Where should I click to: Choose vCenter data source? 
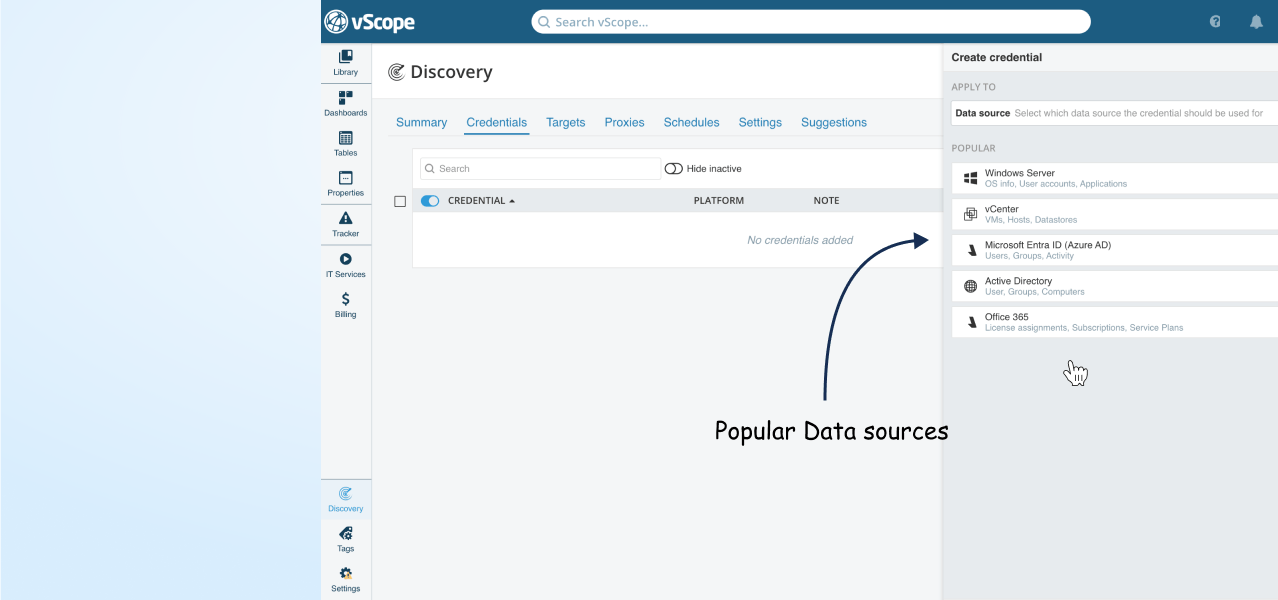click(1114, 214)
